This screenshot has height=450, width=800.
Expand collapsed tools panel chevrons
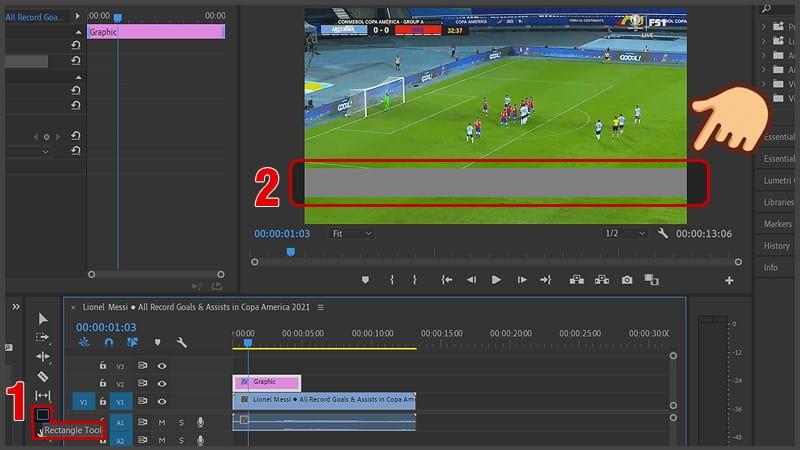[16, 307]
